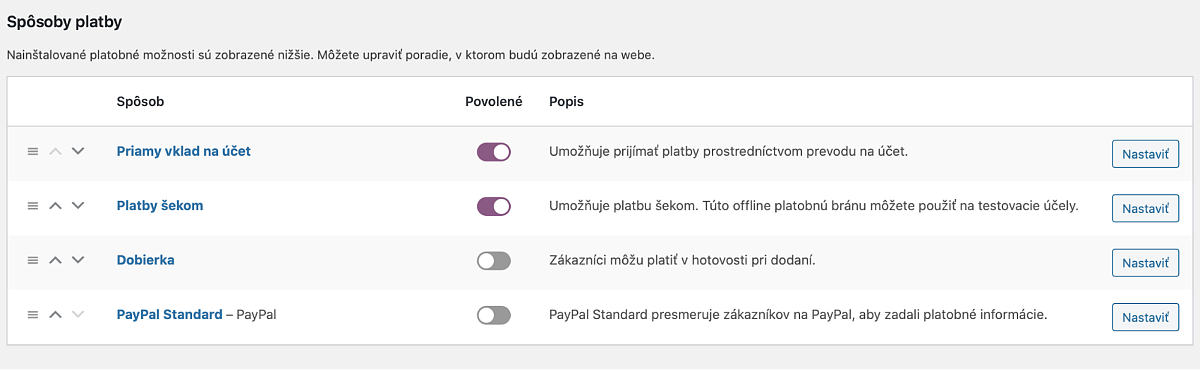Open the Priamy vklad na účet link

pos(183,151)
